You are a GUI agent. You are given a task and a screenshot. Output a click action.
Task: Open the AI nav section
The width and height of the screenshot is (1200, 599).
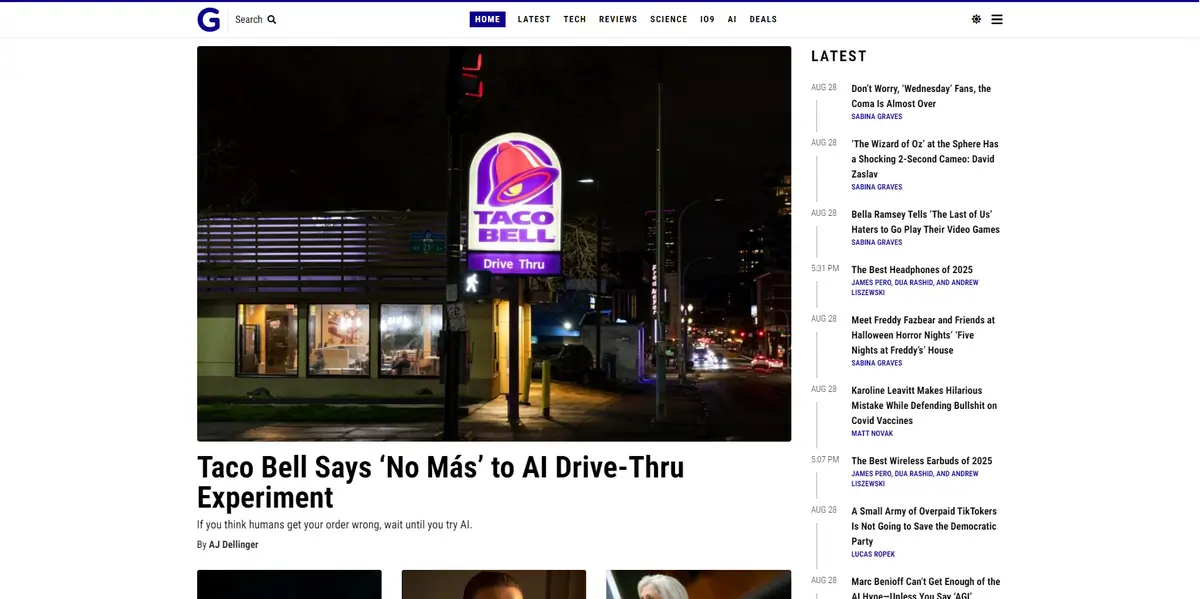[x=732, y=19]
